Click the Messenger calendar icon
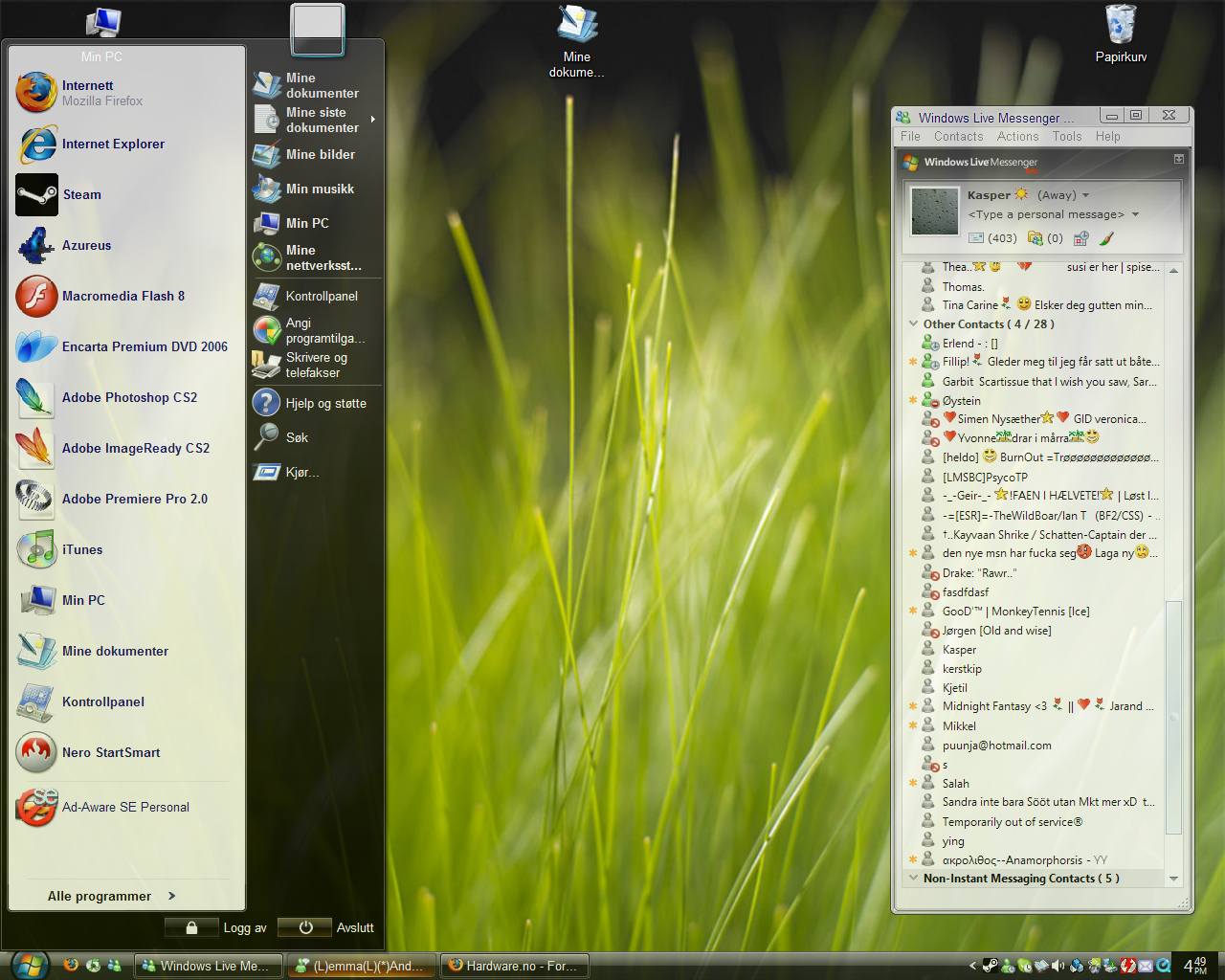 [1081, 238]
